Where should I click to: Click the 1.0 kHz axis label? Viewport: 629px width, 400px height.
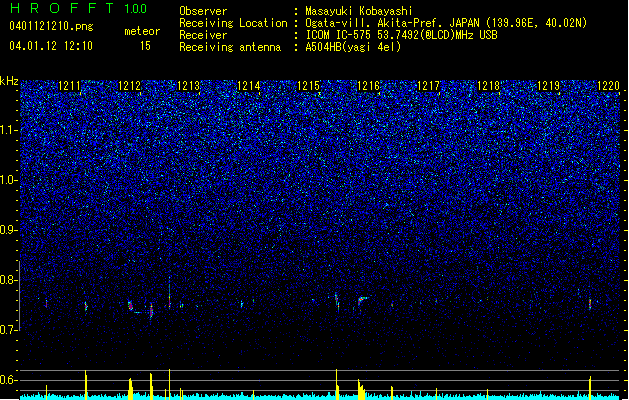click(9, 180)
